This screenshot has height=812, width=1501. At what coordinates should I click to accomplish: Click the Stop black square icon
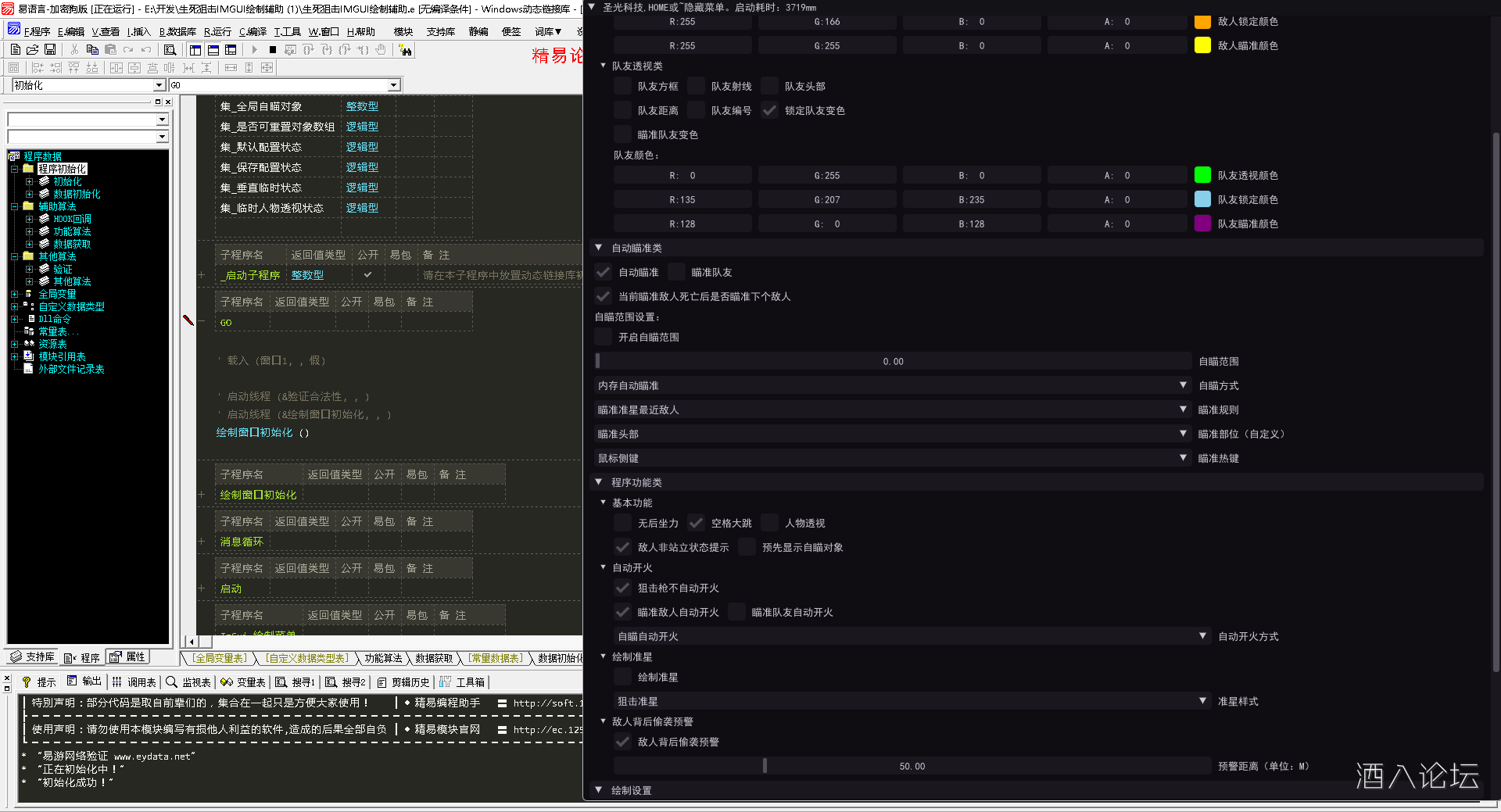click(x=272, y=50)
